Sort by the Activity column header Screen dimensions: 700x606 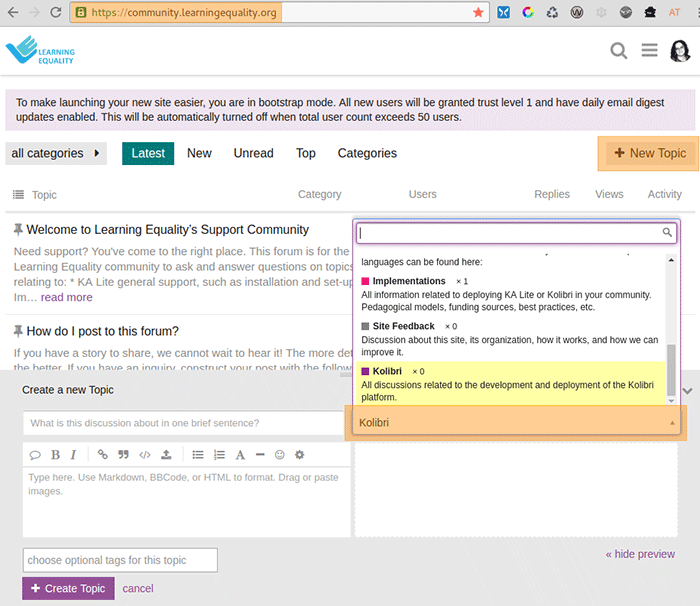coord(665,194)
